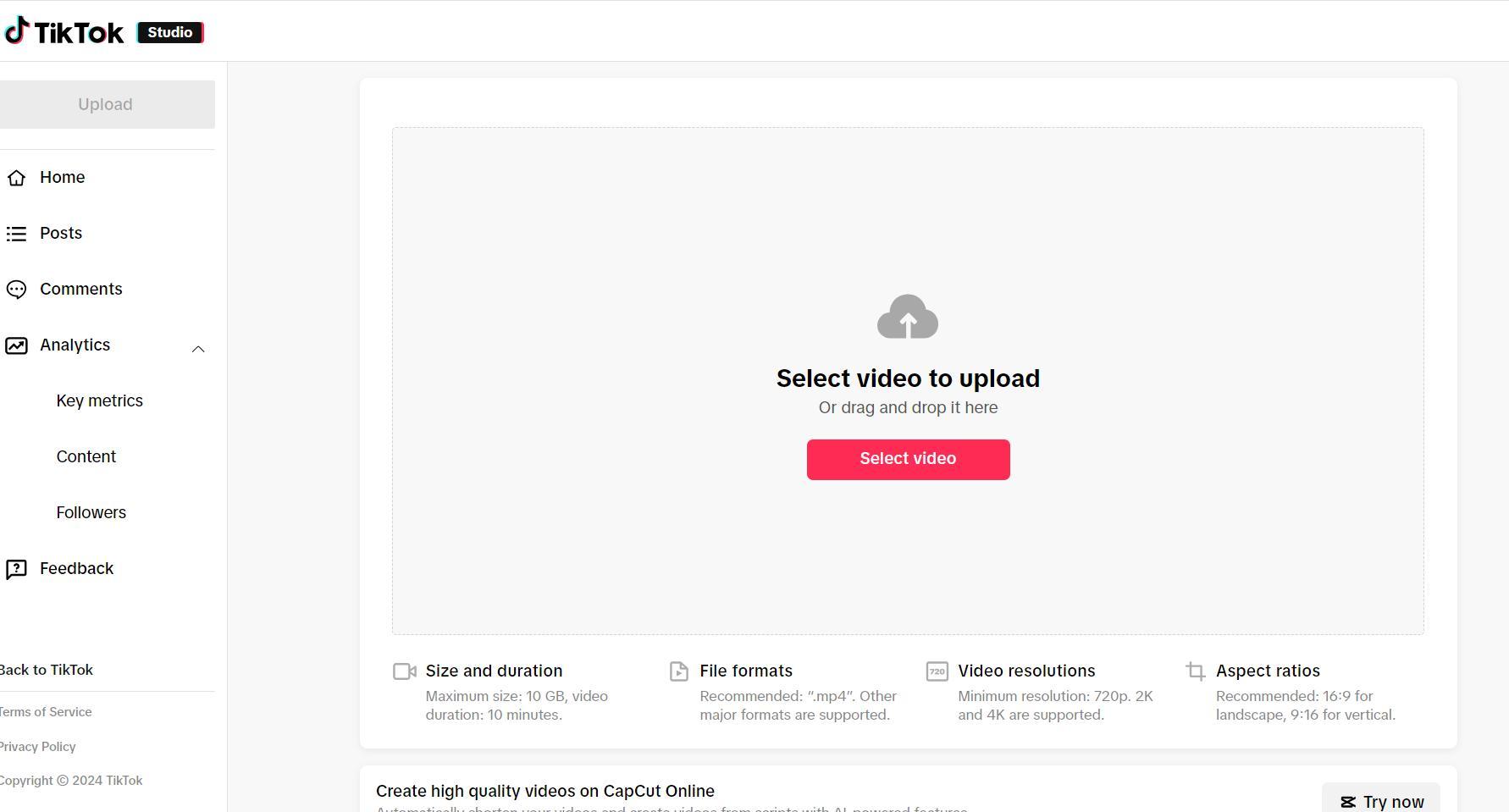Click the Analytics chart icon

coord(16,345)
